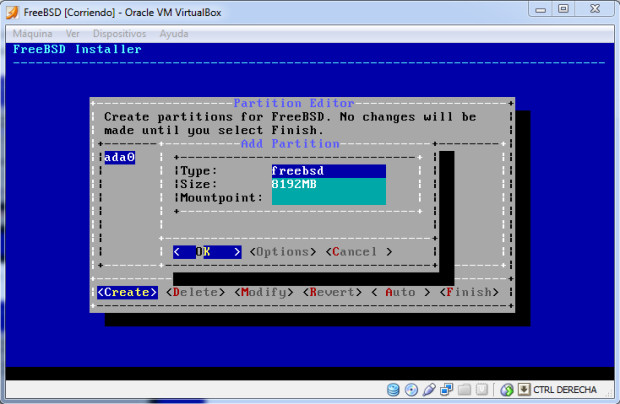Open the Ver menu
The height and width of the screenshot is (404, 620).
point(74,33)
